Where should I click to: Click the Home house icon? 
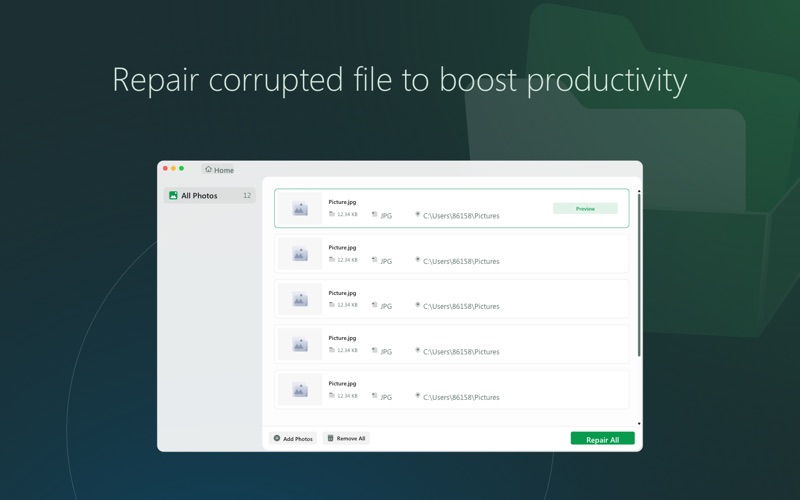208,169
